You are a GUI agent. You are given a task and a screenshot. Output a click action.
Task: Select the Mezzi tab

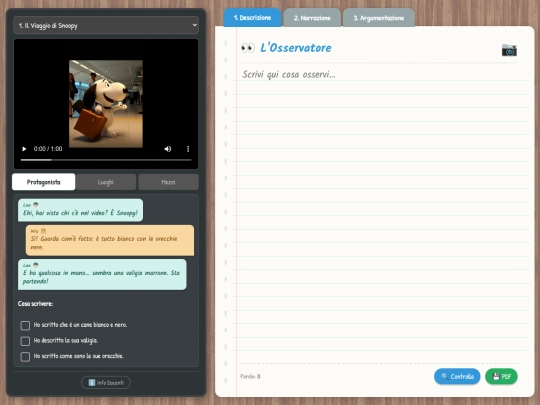pyautogui.click(x=168, y=182)
